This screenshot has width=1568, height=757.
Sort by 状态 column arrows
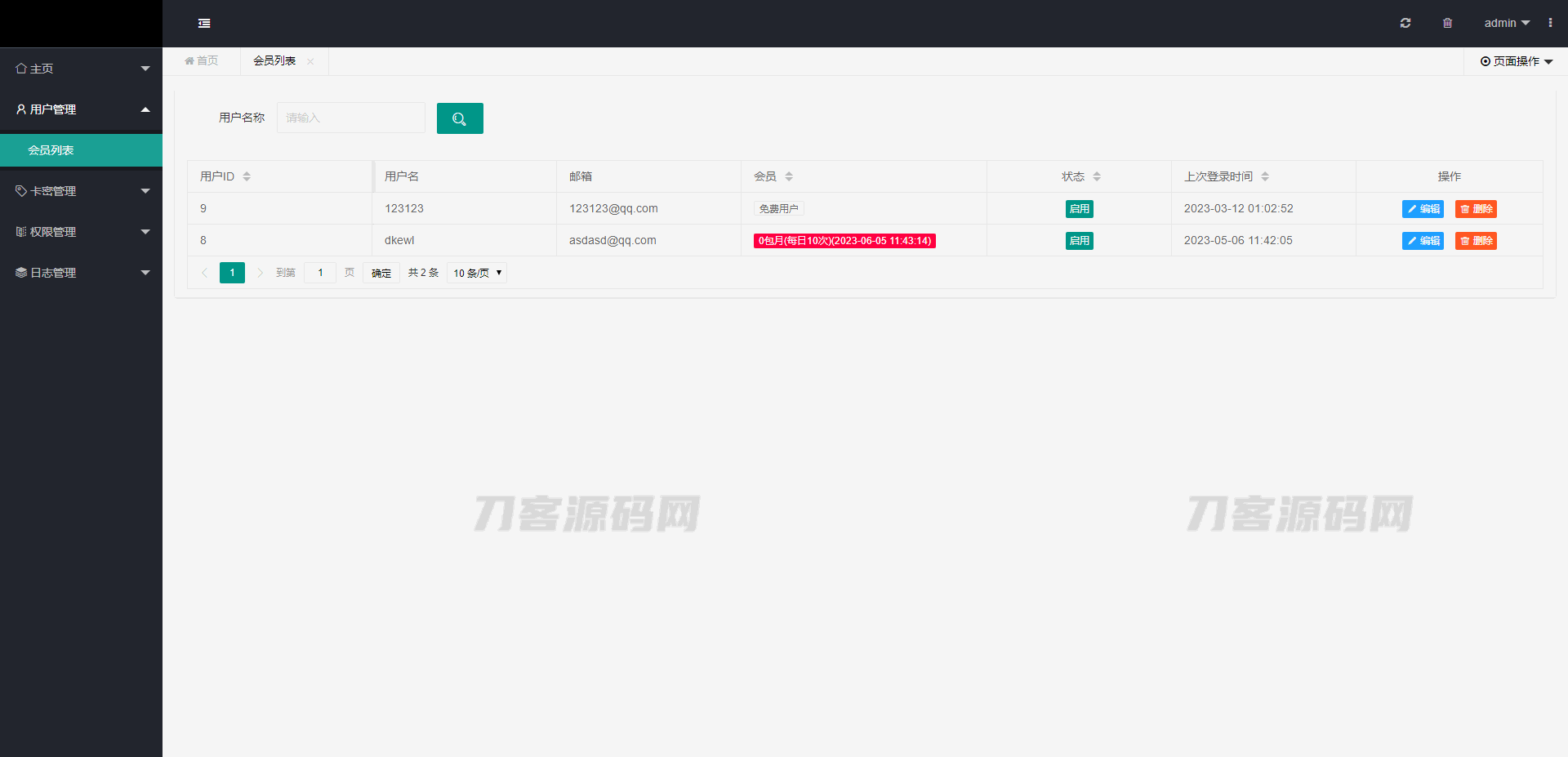coord(1097,176)
